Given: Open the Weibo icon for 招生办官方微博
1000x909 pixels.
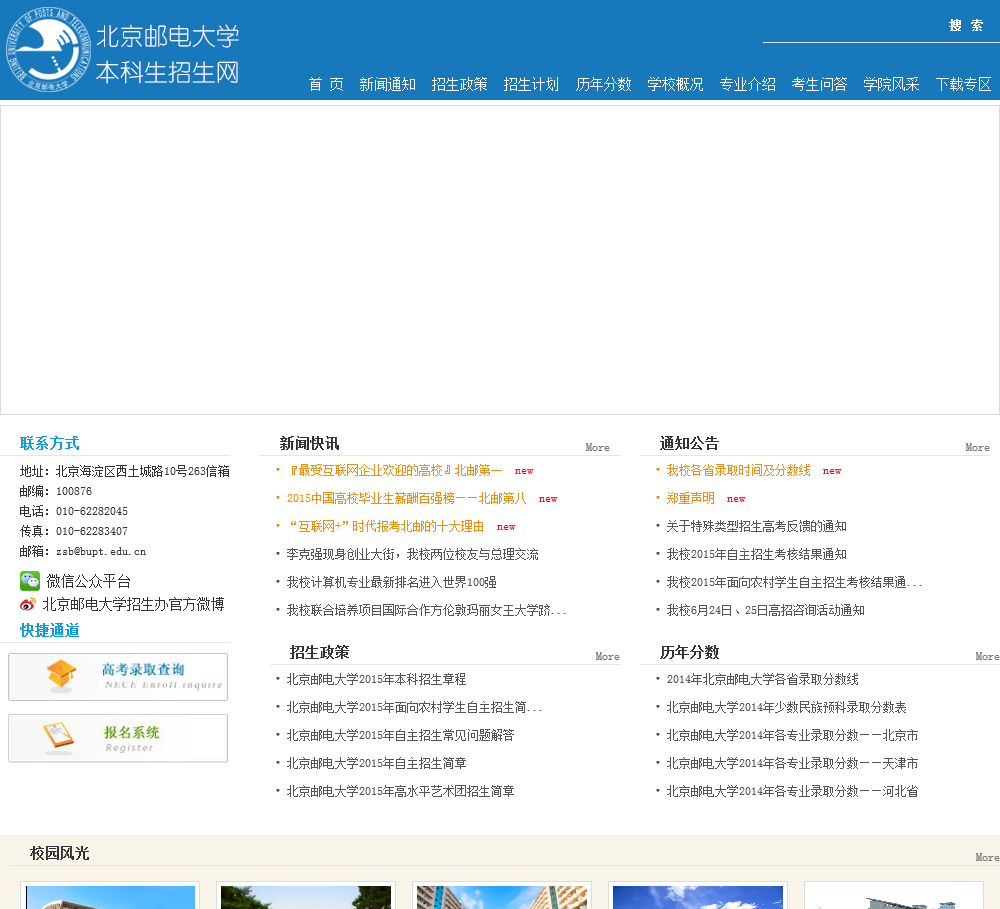Looking at the screenshot, I should click(27, 604).
